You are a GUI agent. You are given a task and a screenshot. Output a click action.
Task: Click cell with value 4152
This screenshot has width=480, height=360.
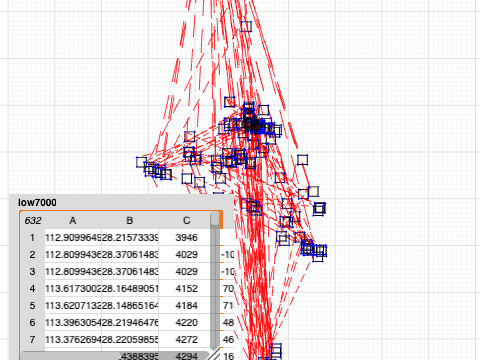click(x=186, y=288)
